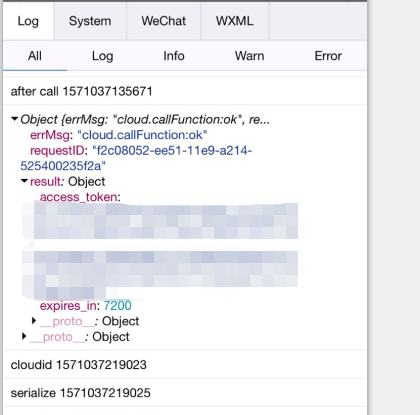Show All log levels

click(35, 56)
